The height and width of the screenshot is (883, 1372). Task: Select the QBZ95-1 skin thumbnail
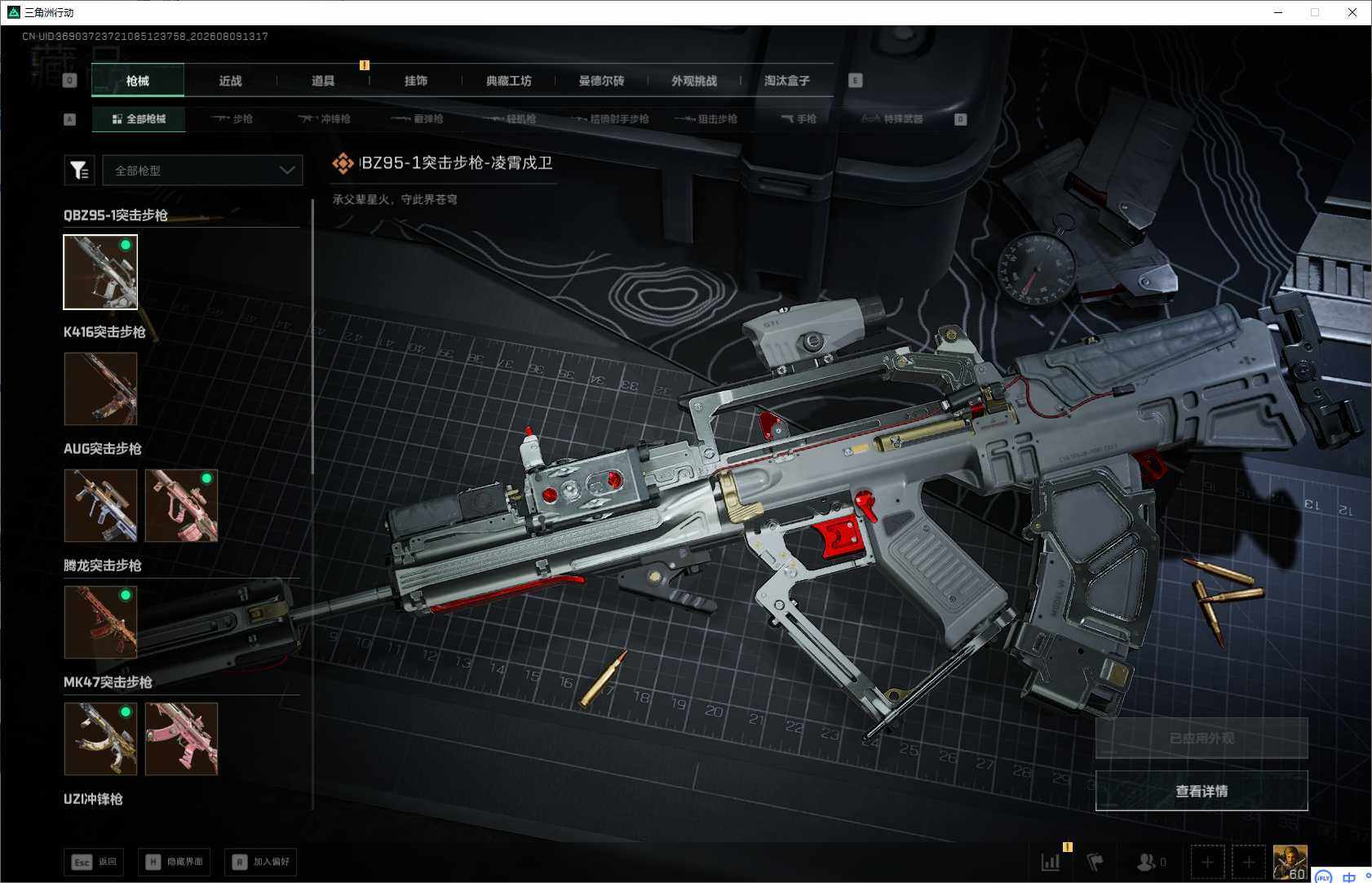(100, 272)
